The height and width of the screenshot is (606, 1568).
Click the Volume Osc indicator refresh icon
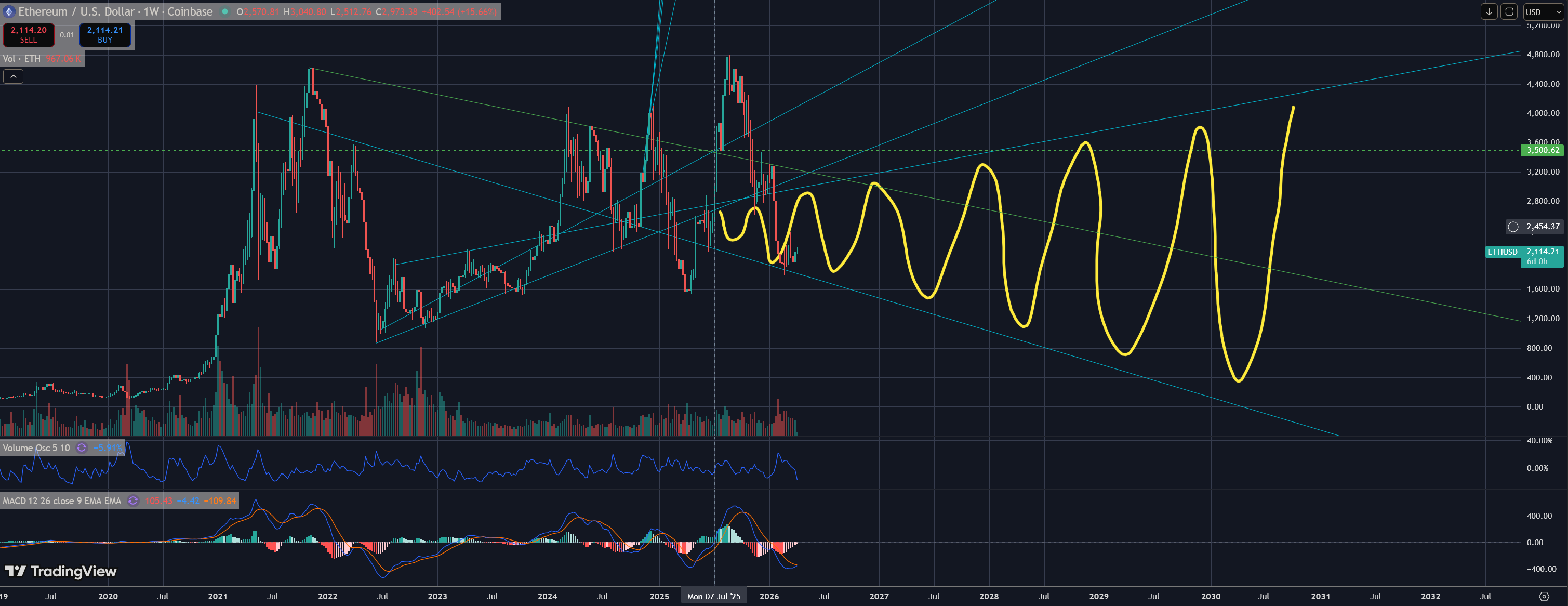pyautogui.click(x=82, y=447)
